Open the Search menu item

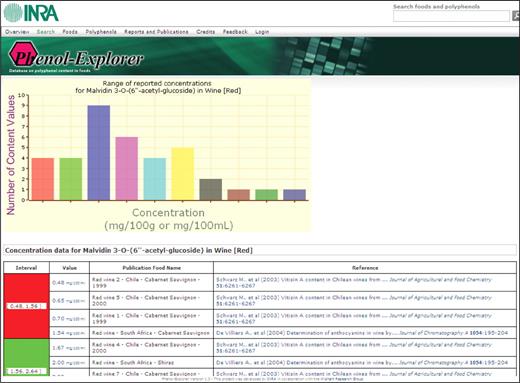pyautogui.click(x=46, y=32)
